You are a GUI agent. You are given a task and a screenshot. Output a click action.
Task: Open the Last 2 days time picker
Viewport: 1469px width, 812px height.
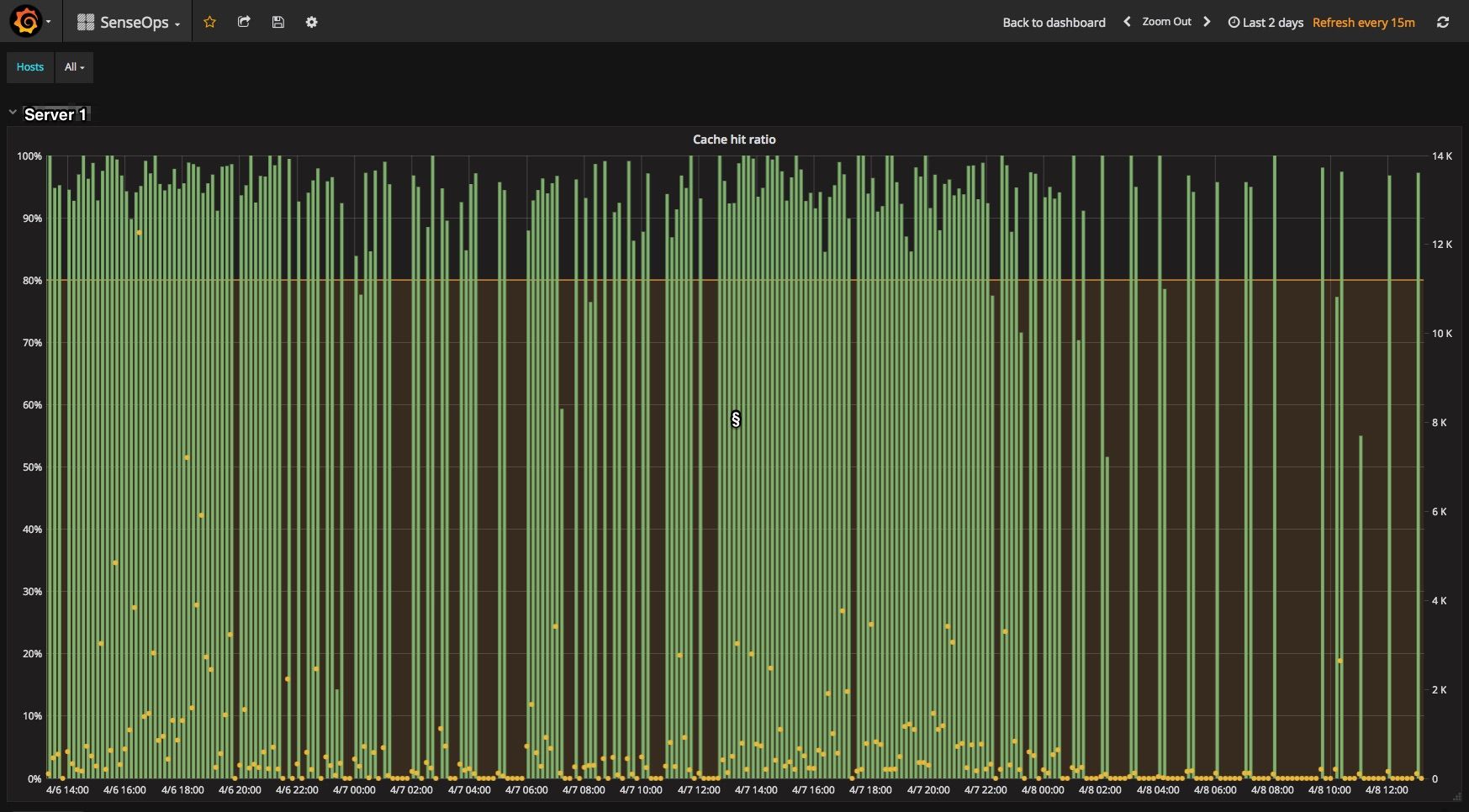coord(1266,23)
